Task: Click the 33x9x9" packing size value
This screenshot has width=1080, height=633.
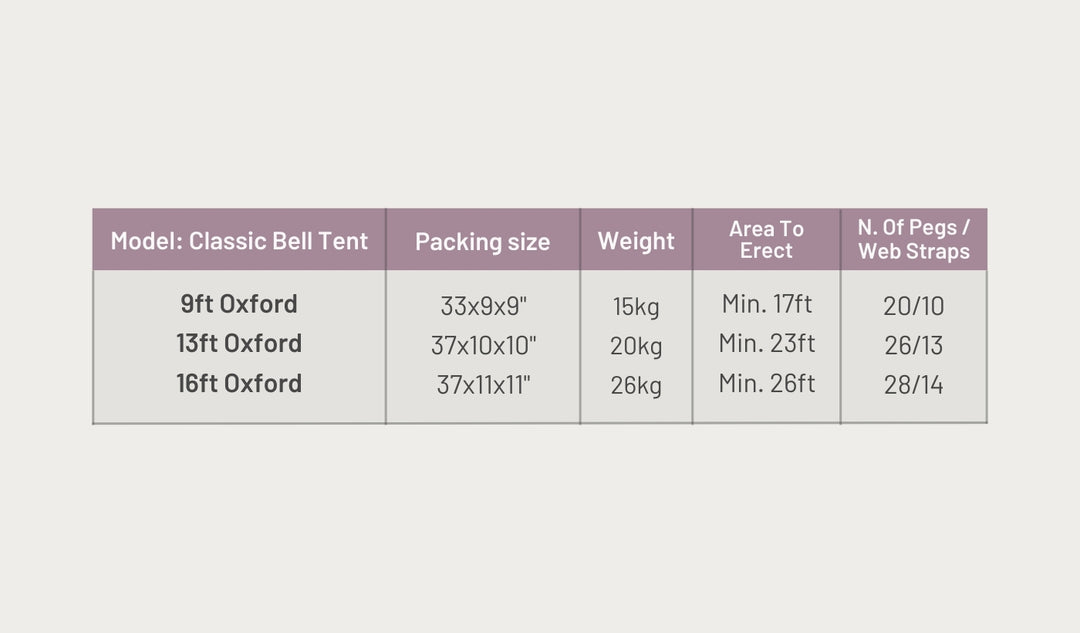Action: pos(483,306)
